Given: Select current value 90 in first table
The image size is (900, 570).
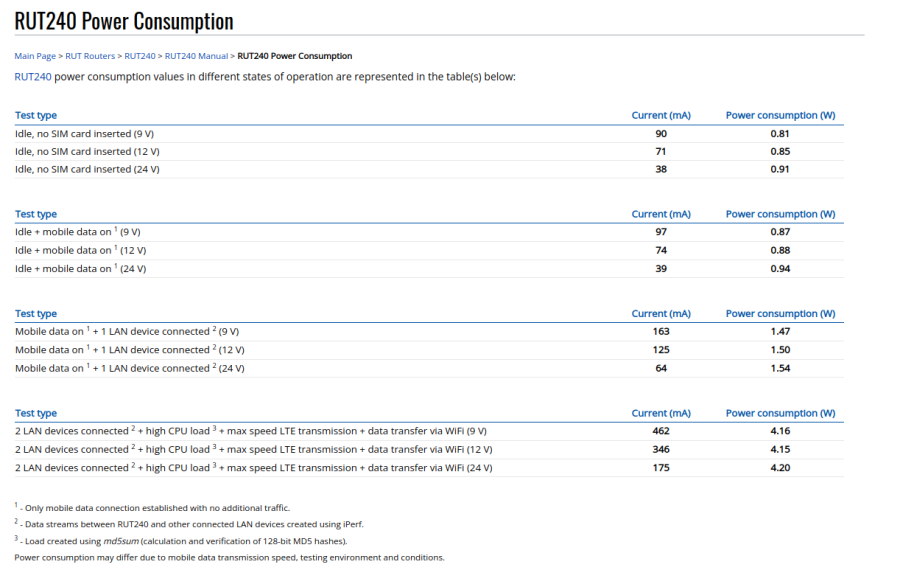Looking at the screenshot, I should coord(661,134).
